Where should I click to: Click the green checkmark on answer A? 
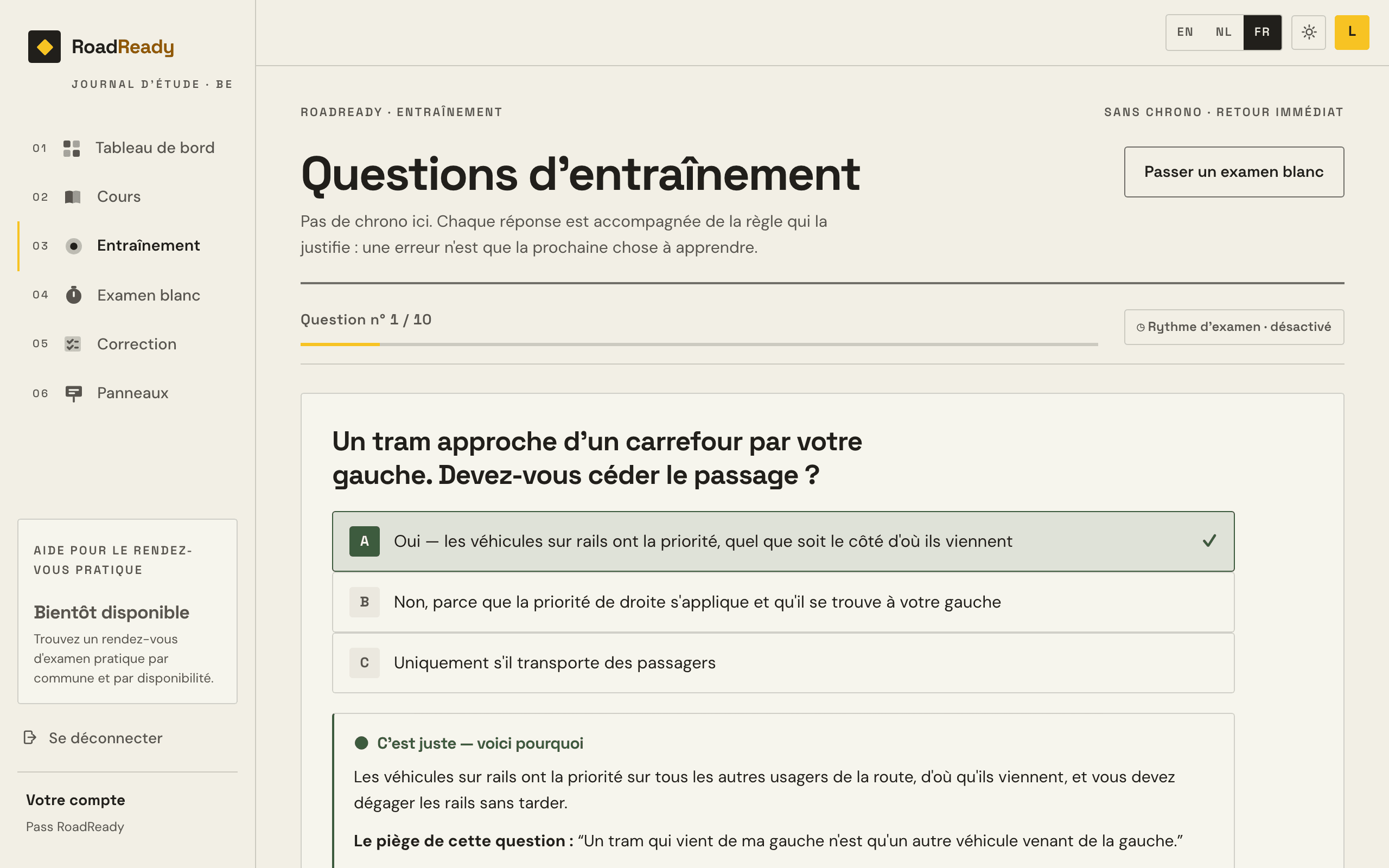pyautogui.click(x=1209, y=541)
